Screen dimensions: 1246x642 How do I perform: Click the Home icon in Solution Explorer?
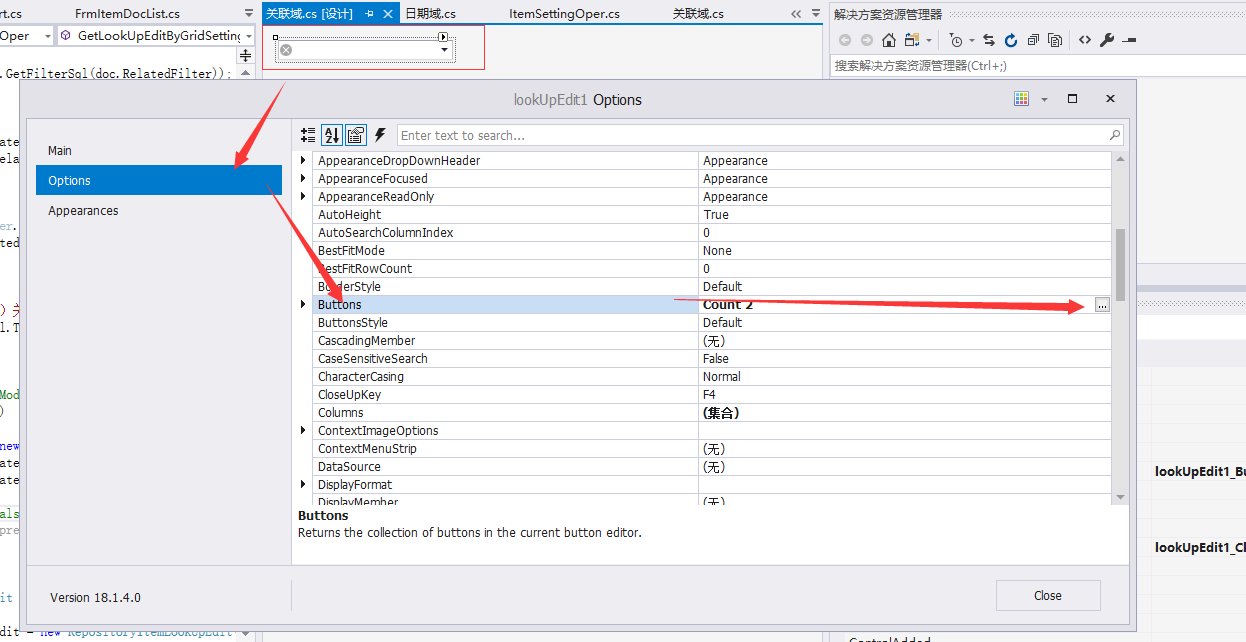coord(888,40)
